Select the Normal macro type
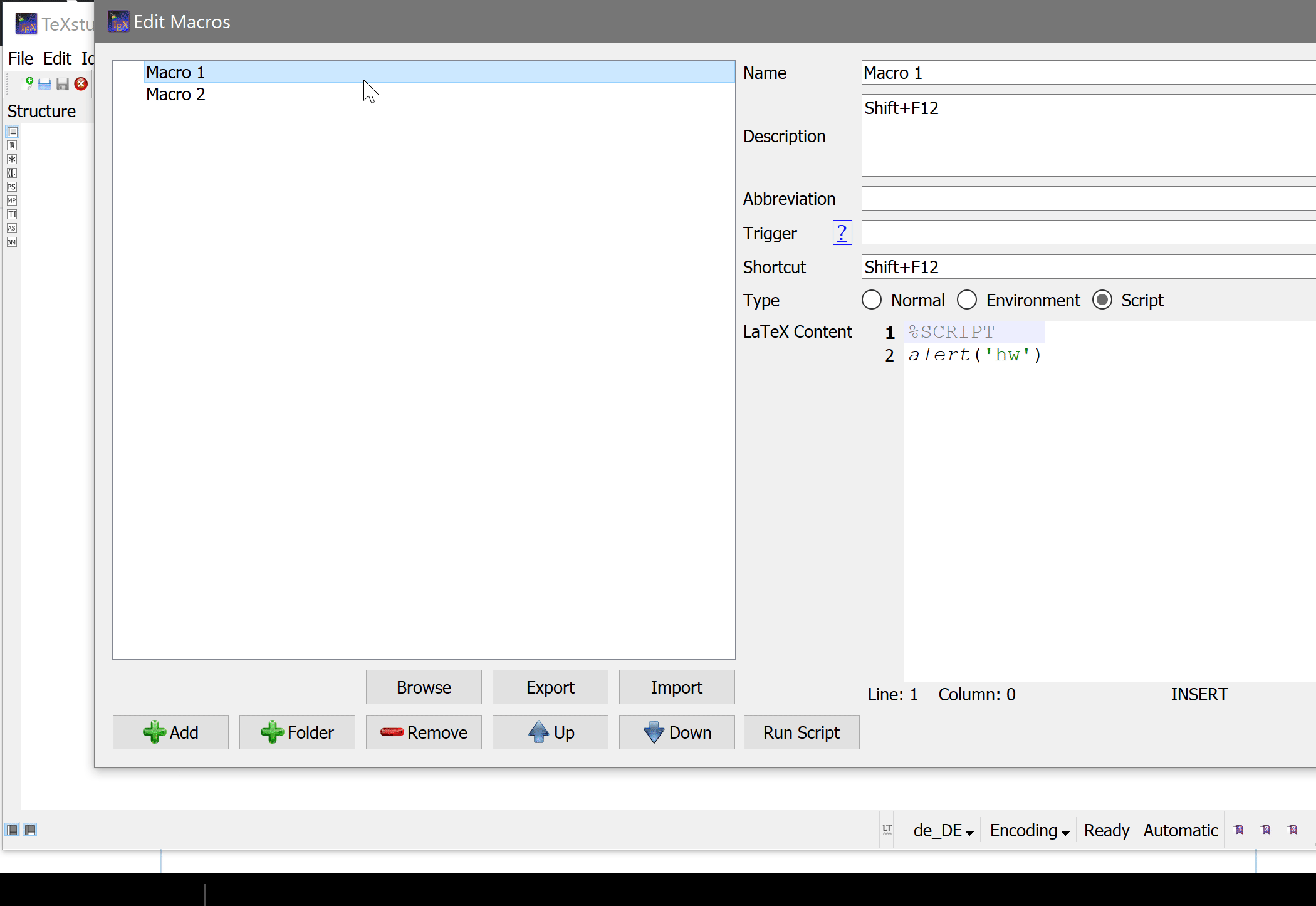The image size is (1316, 906). click(872, 299)
